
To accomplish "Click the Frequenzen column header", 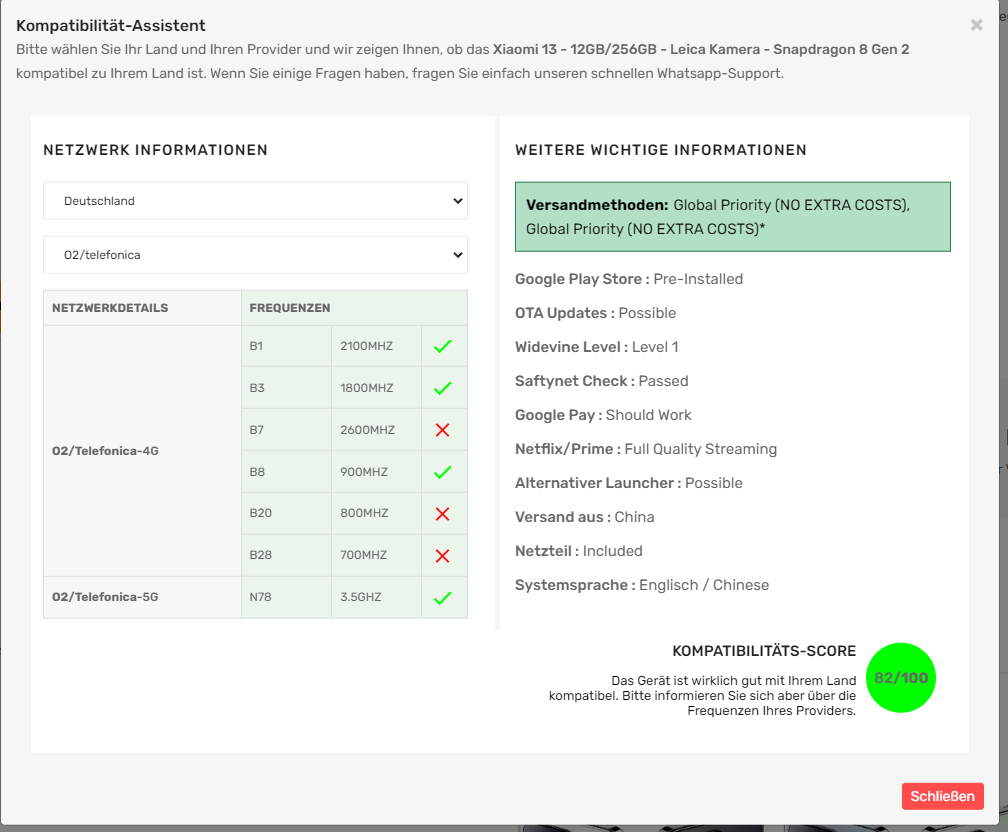I will [290, 308].
